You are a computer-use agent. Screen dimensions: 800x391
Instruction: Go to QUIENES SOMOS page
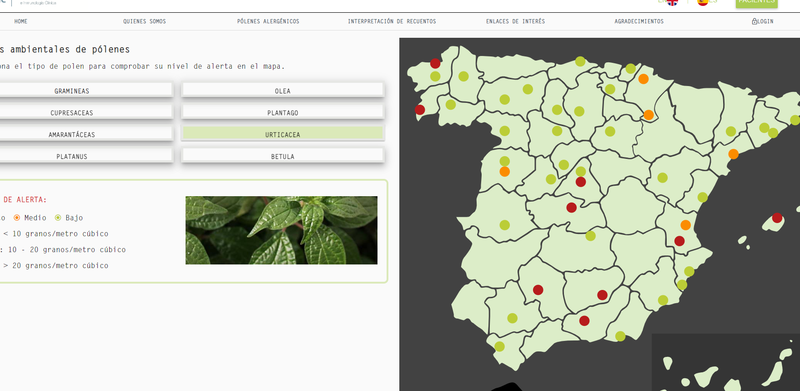[144, 21]
